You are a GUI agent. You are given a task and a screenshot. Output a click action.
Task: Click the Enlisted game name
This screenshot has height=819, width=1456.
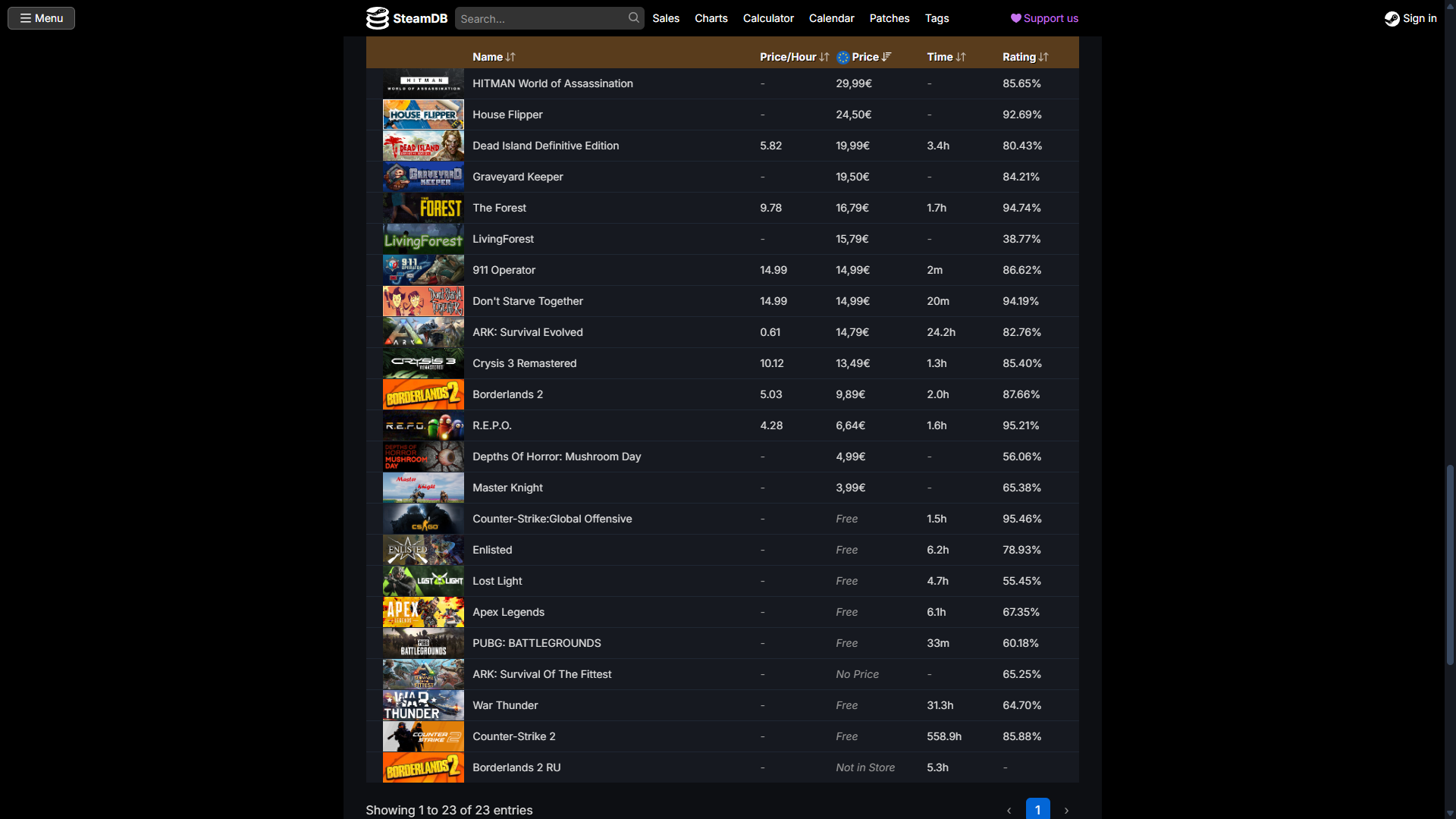[x=492, y=550]
